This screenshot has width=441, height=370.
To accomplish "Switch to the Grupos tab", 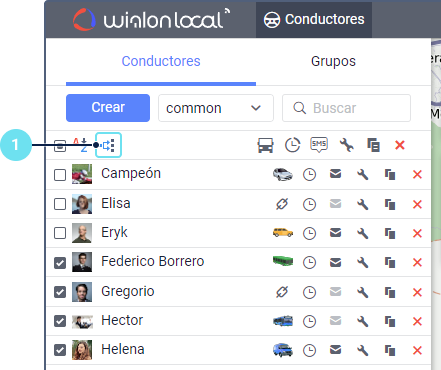I will tap(333, 61).
